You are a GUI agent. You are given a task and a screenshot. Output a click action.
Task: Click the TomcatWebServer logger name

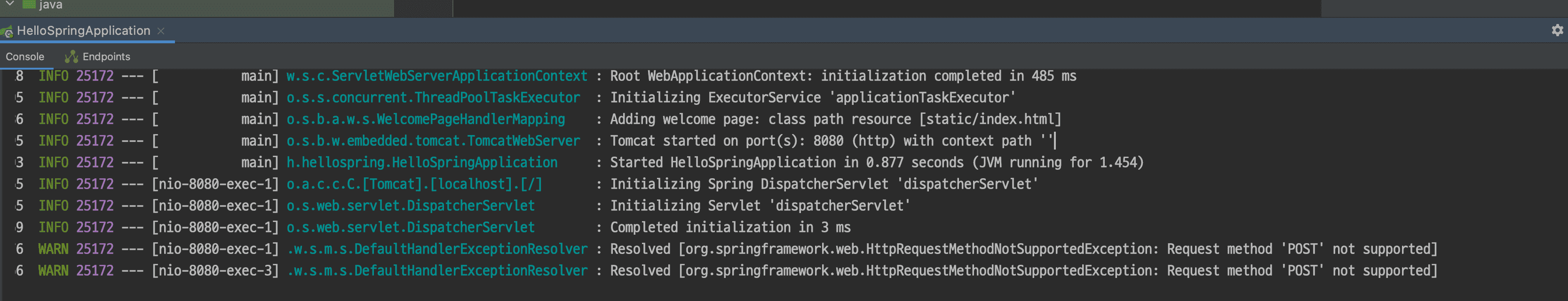click(433, 141)
